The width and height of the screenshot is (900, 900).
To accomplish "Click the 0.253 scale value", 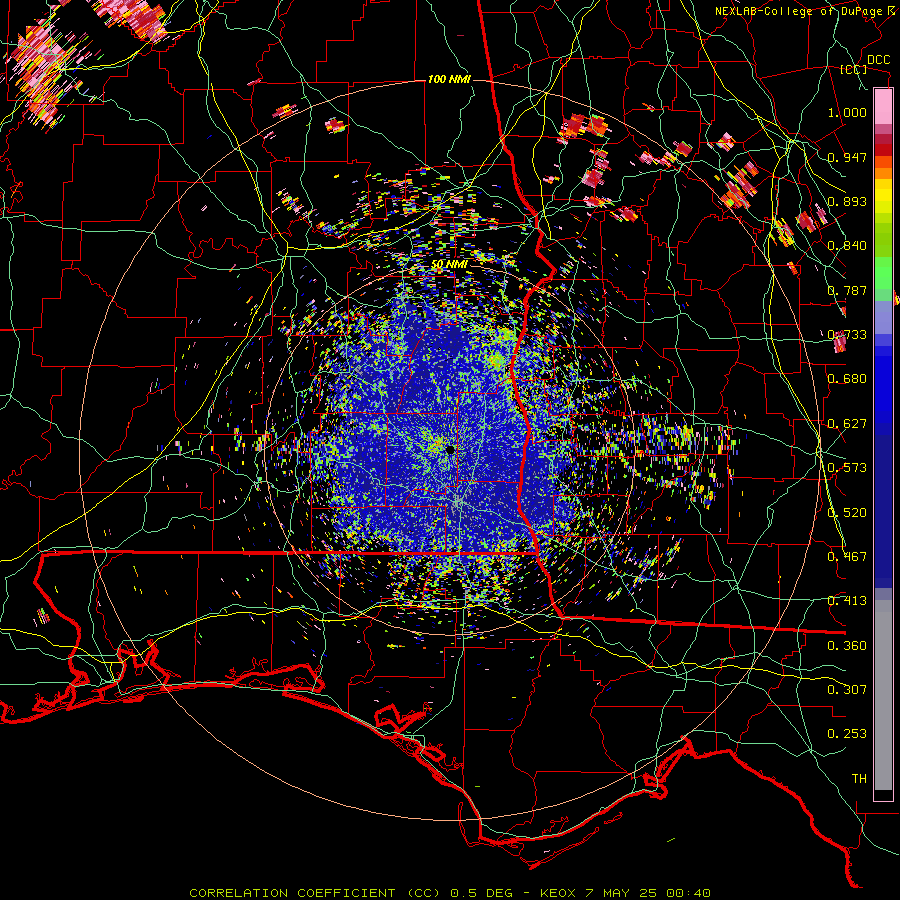I will 847,734.
